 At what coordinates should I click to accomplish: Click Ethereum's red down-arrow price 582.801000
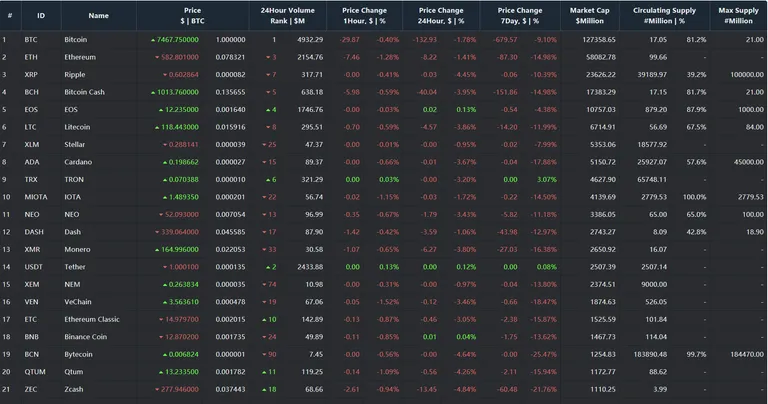click(x=177, y=57)
